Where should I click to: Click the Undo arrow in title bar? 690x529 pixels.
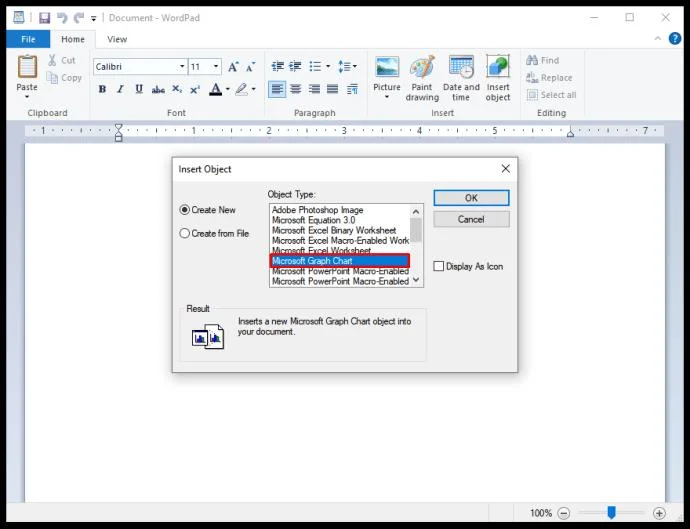point(62,18)
